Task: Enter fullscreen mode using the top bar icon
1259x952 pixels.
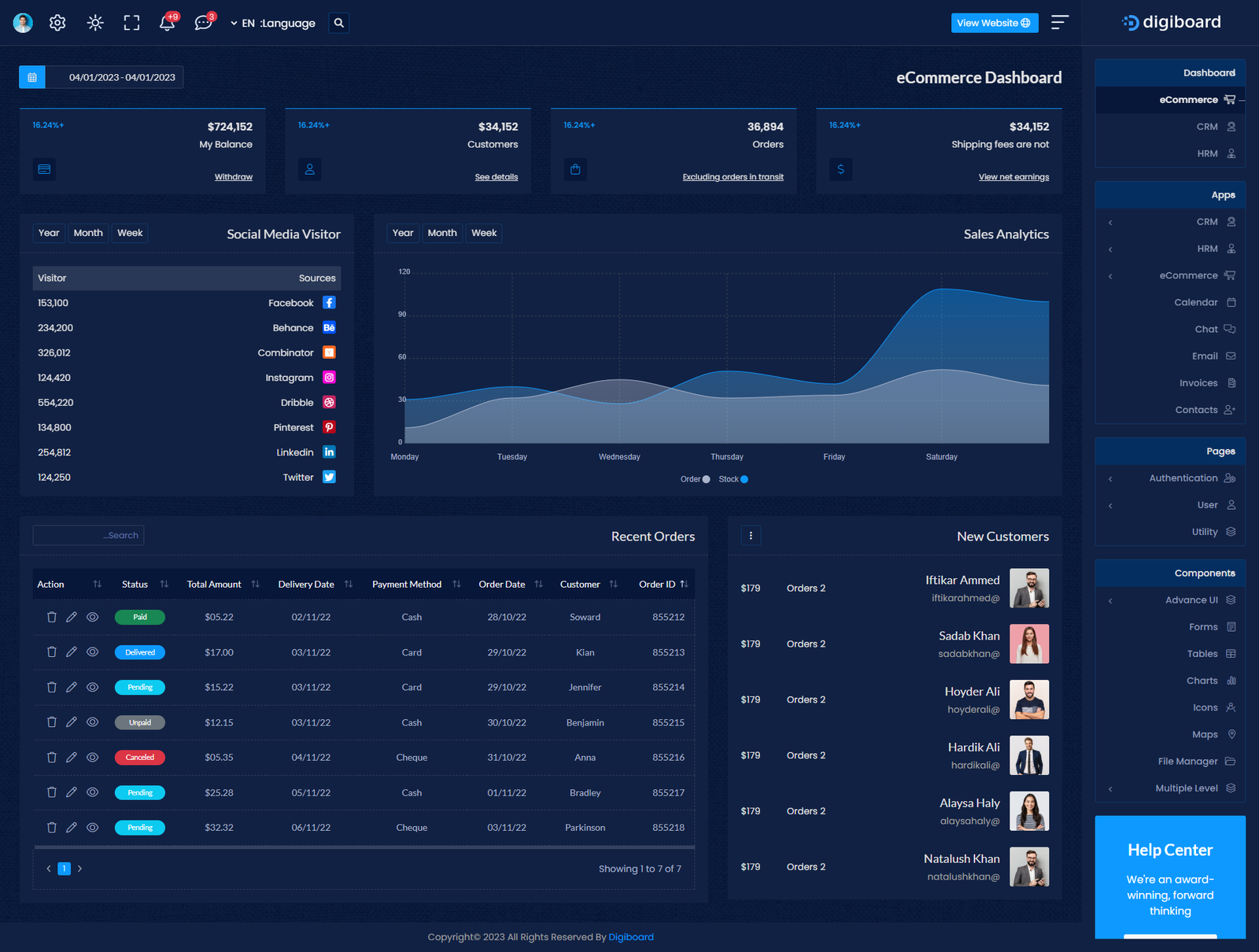Action: point(131,23)
